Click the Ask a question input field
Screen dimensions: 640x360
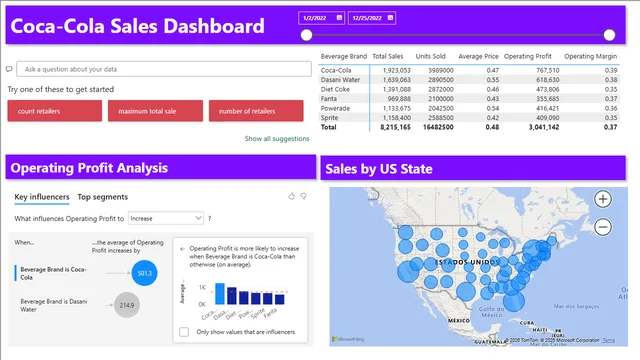coord(164,69)
